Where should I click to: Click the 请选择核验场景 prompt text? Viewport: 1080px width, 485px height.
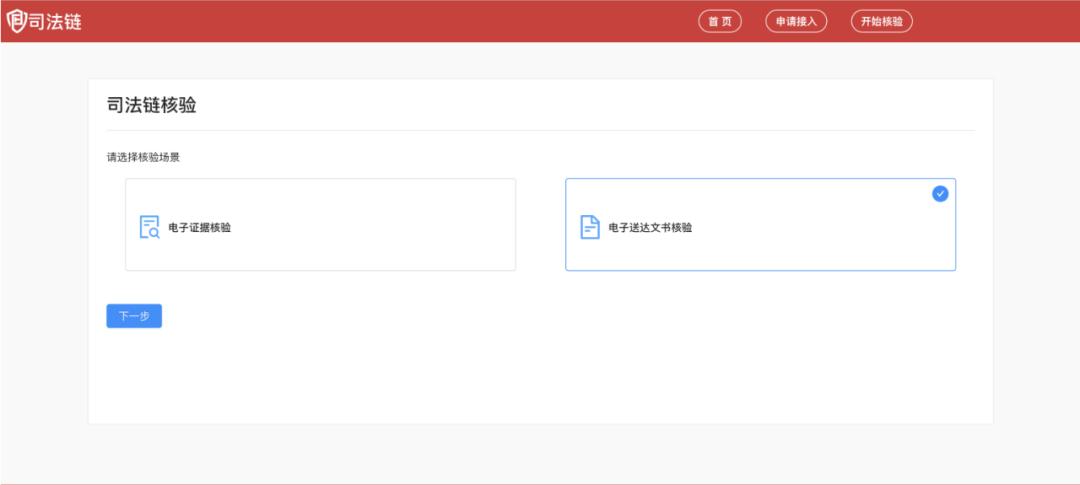coord(143,157)
